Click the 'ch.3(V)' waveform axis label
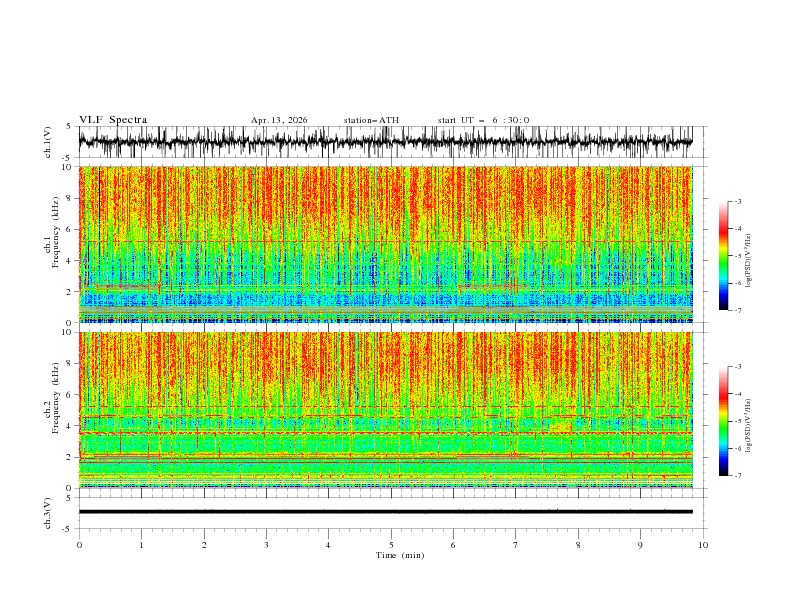The width and height of the screenshot is (792, 612). tap(48, 513)
